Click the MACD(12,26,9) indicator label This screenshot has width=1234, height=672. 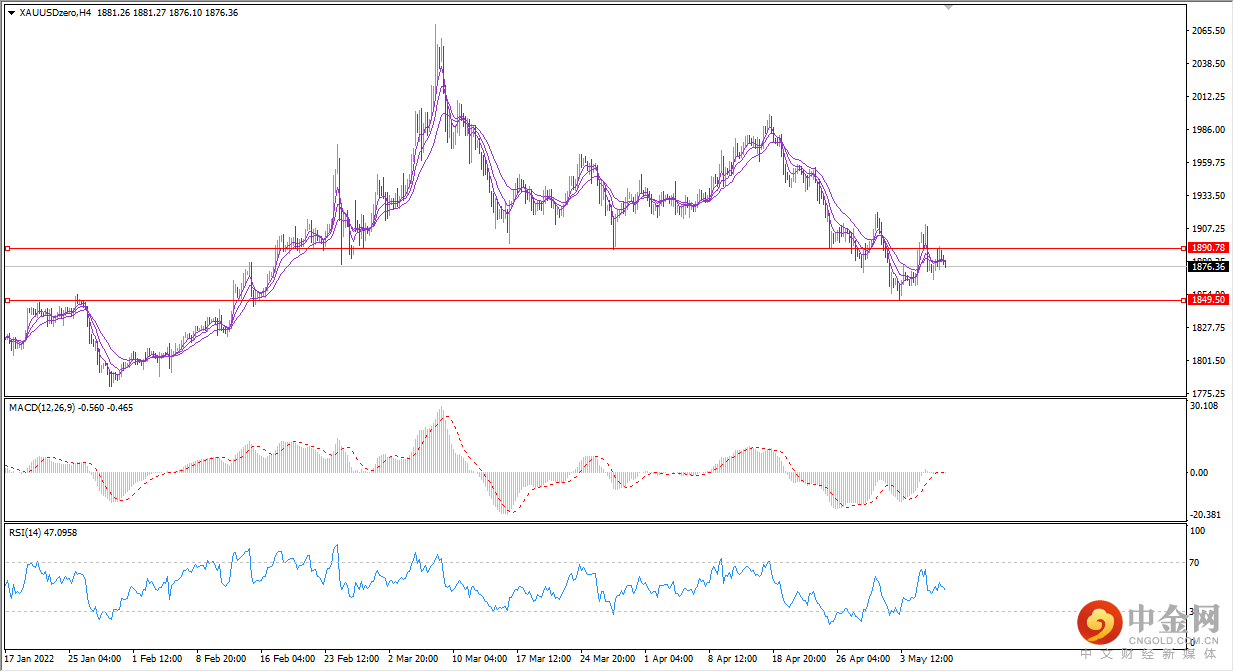coord(40,408)
